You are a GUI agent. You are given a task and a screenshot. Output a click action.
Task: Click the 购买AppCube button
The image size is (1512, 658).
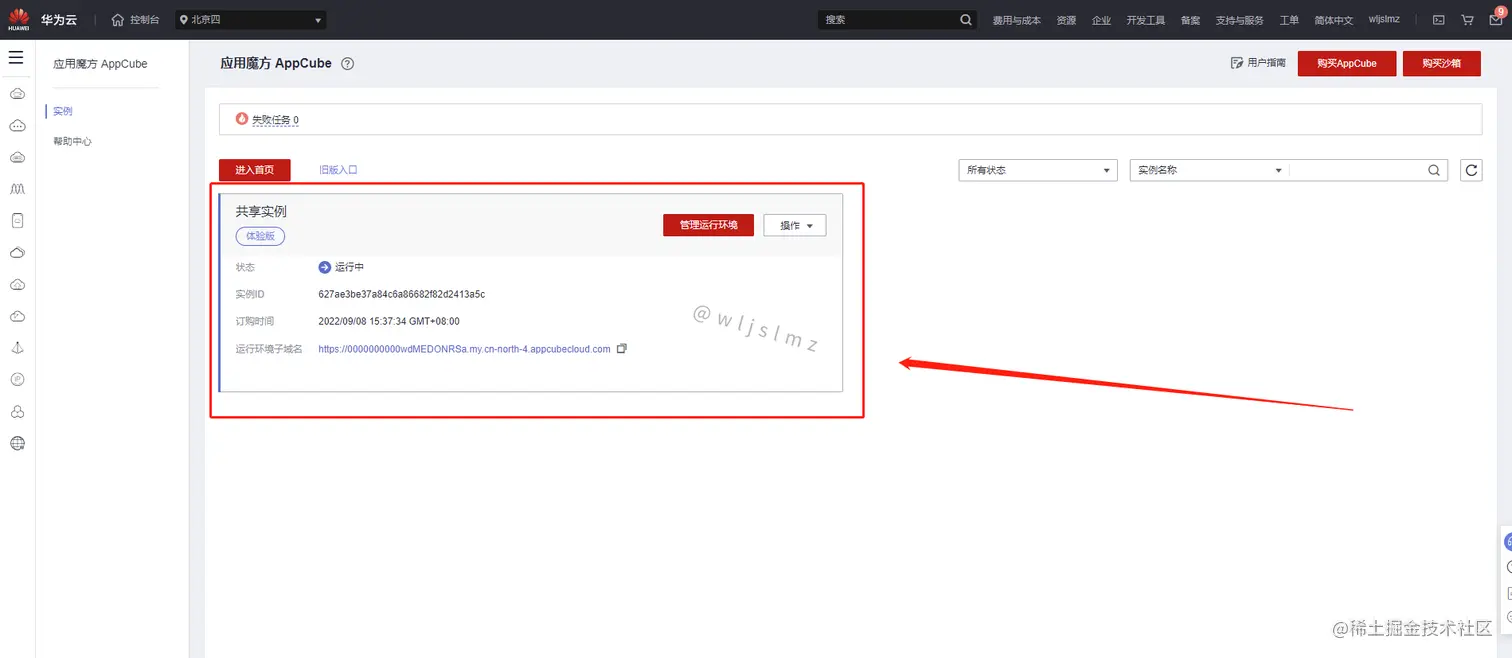coord(1346,63)
